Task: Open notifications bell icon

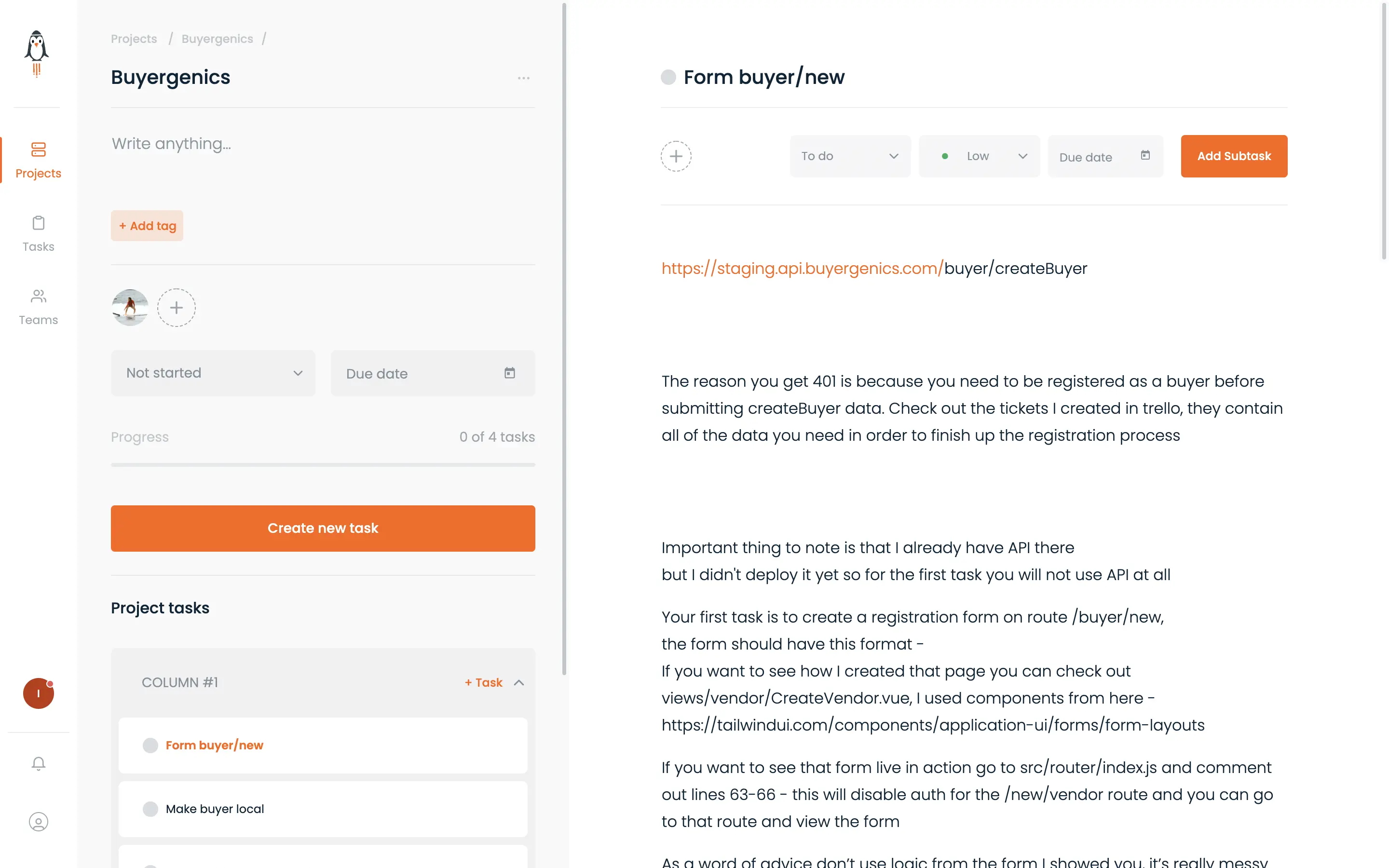Action: [39, 763]
